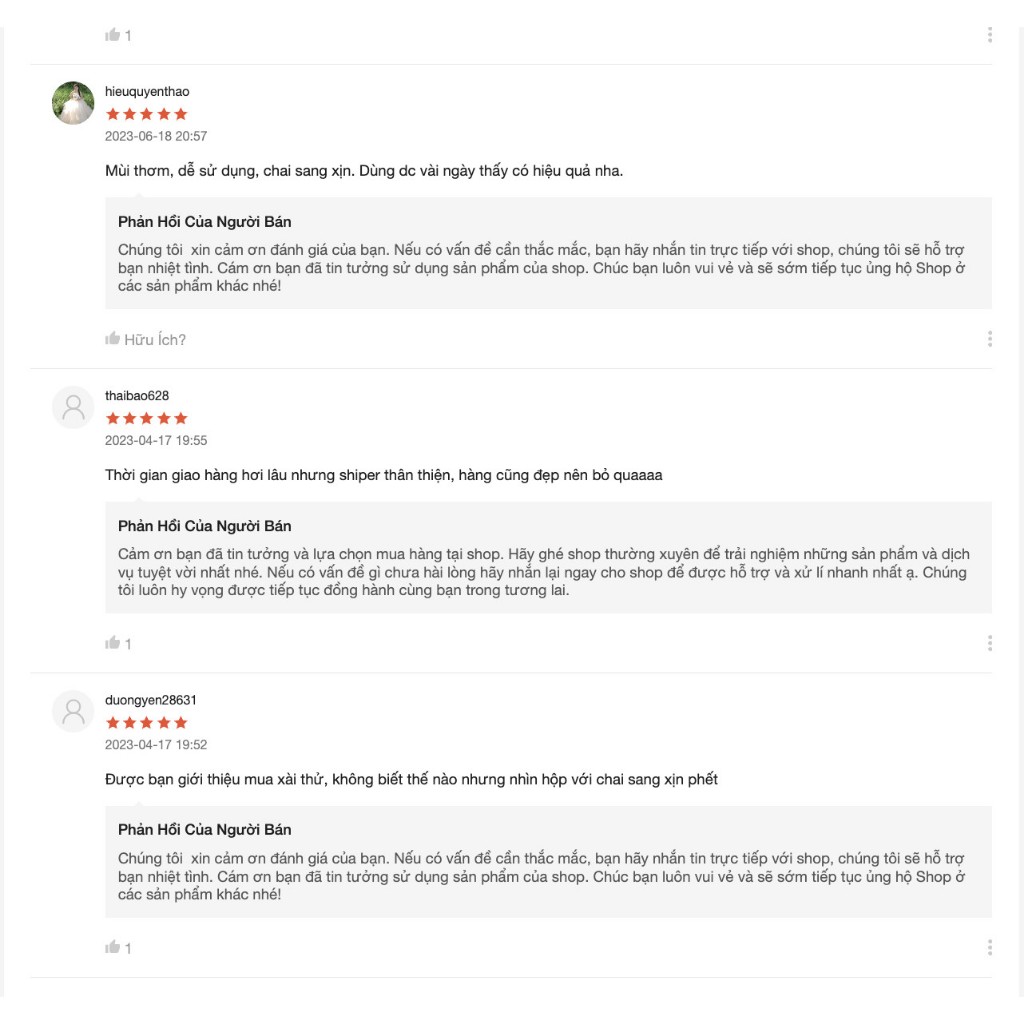The image size is (1024, 1024).
Task: Open three-dot menu for hieuquyenthao's review
Action: point(990,339)
